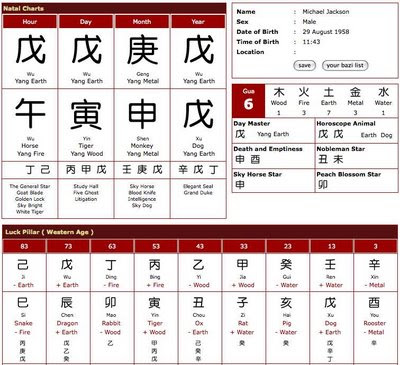400x365 pixels.
Task: Click the Year stem Wu character
Action: [x=199, y=50]
